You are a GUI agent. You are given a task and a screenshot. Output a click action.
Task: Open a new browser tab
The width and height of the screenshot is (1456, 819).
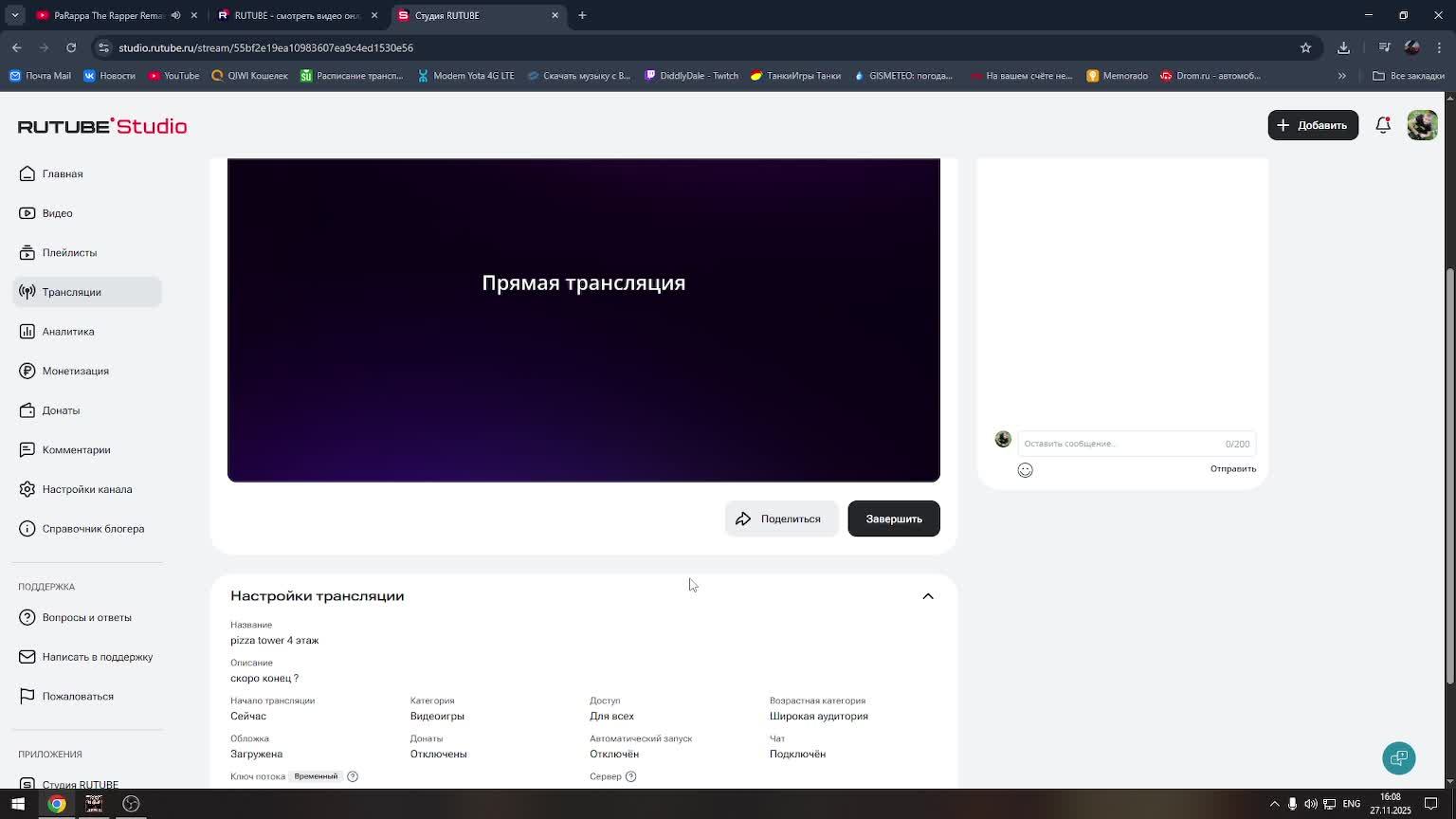pyautogui.click(x=582, y=15)
